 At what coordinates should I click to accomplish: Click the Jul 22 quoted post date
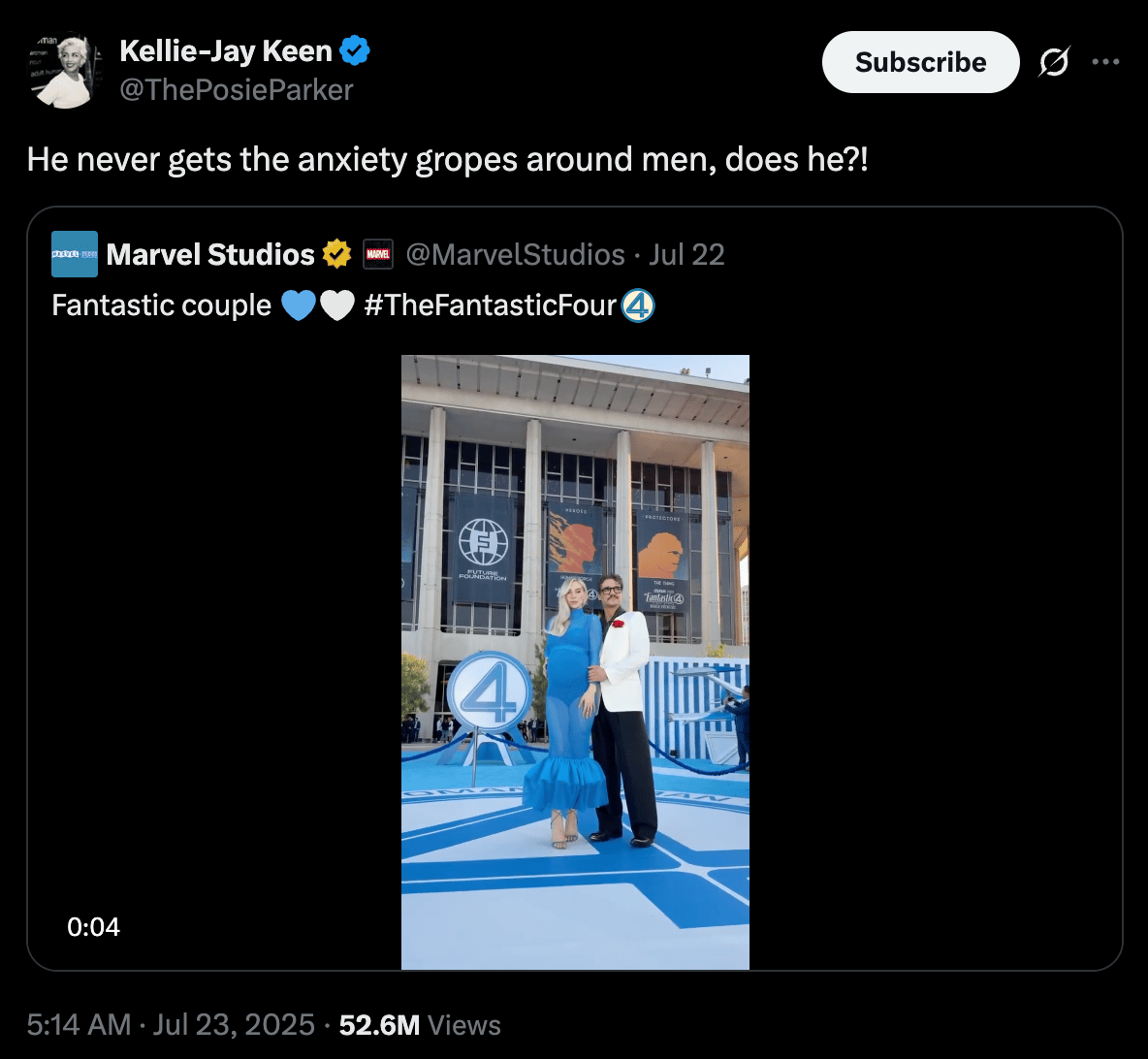coord(686,254)
